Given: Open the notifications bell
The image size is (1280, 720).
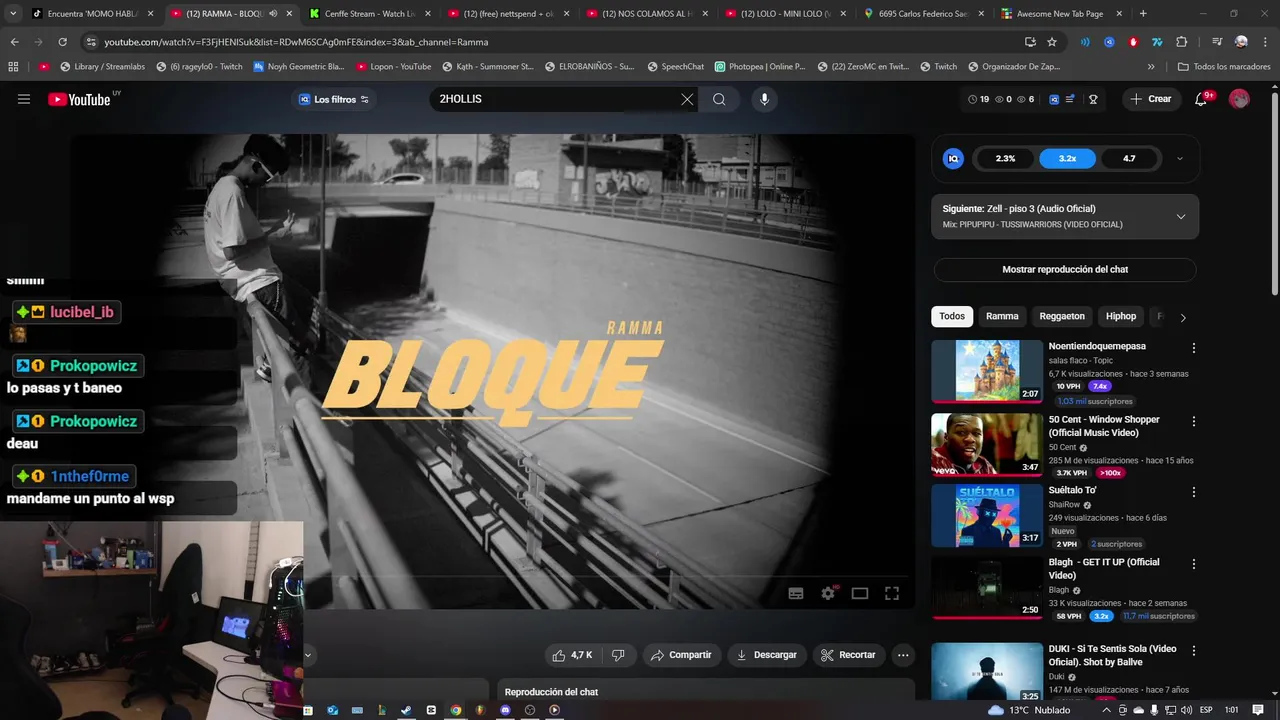Looking at the screenshot, I should 1201,99.
